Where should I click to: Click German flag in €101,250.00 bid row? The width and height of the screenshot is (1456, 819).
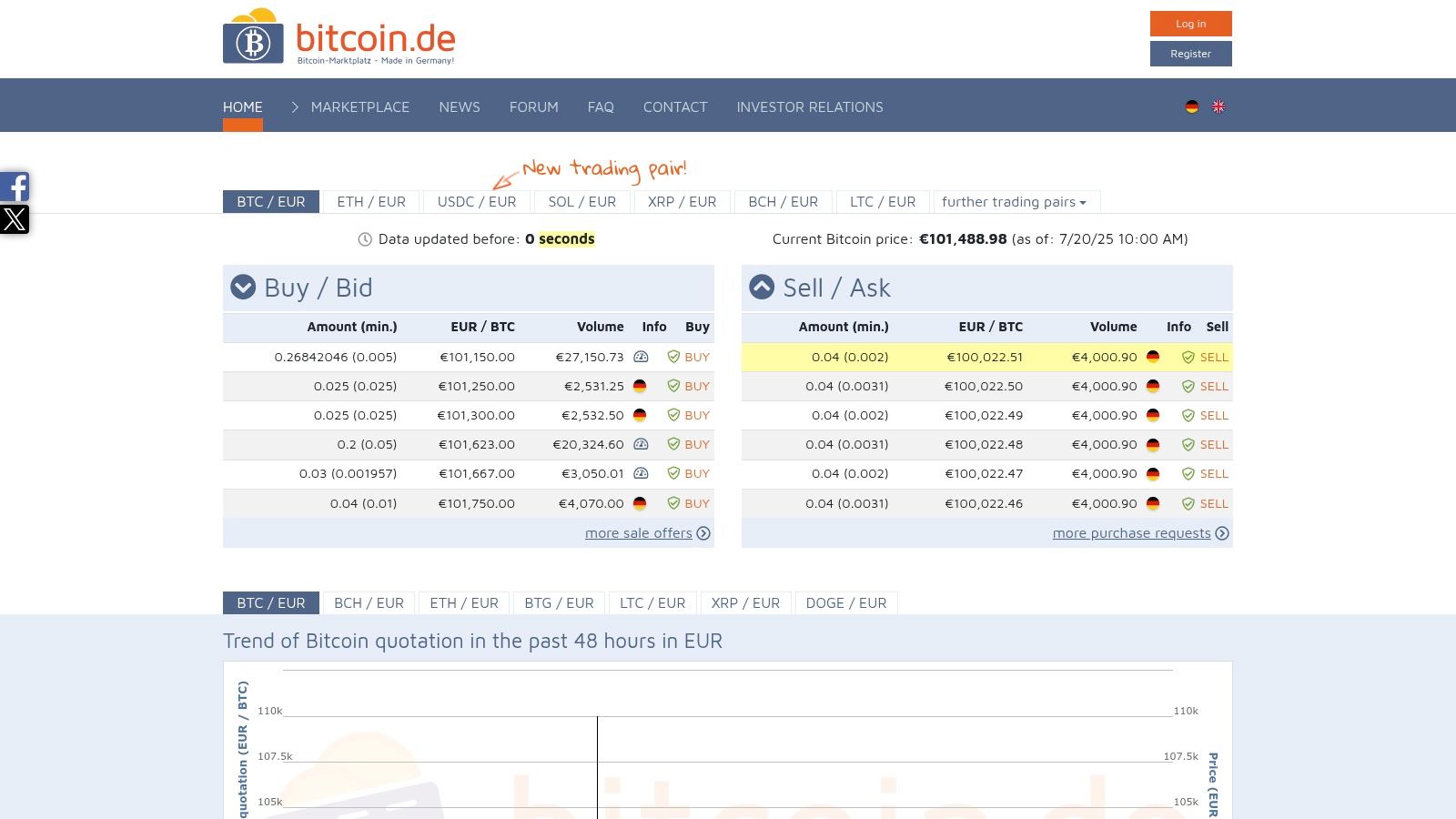640,386
